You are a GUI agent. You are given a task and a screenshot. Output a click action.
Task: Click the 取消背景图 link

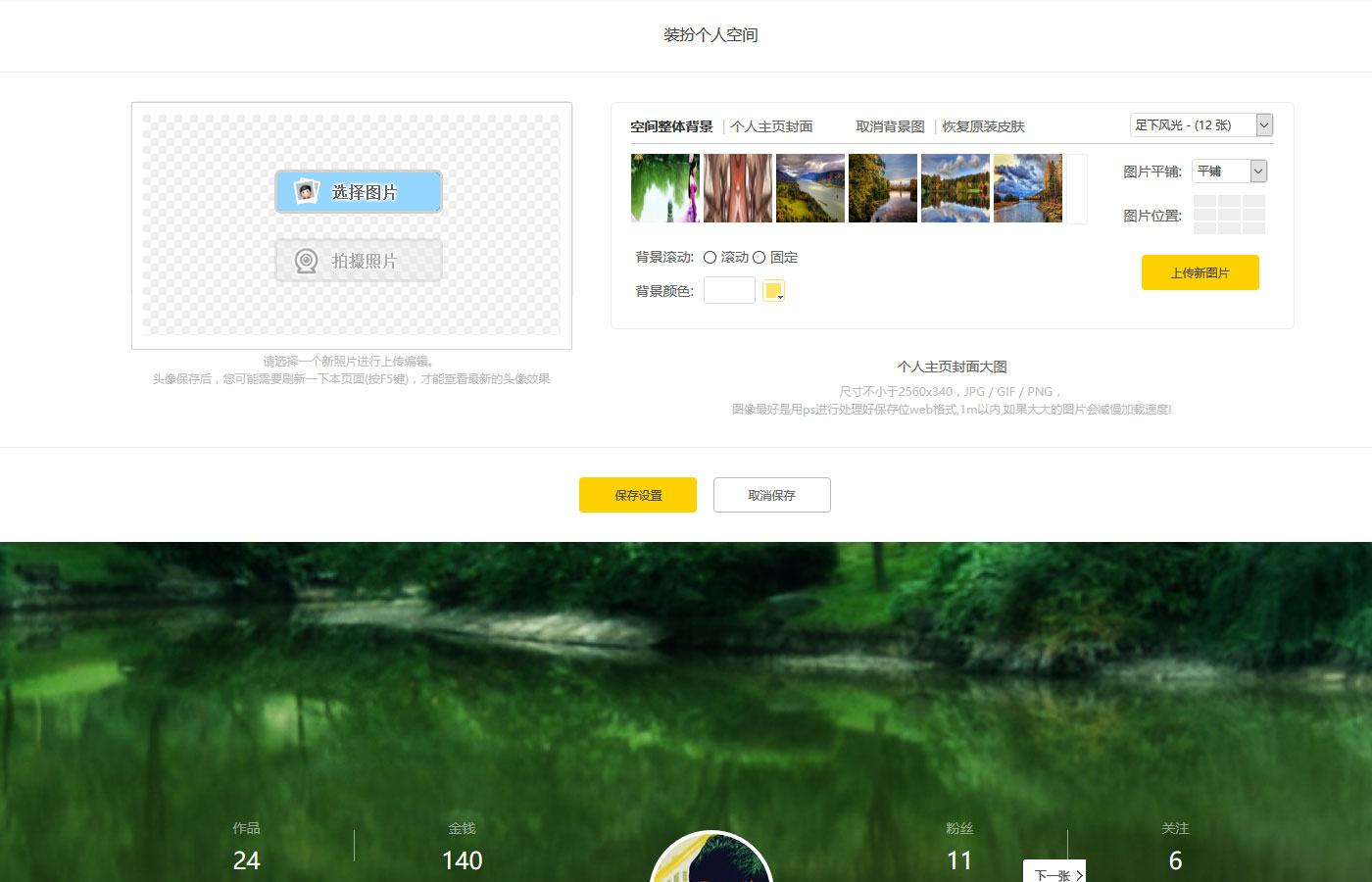tap(890, 126)
